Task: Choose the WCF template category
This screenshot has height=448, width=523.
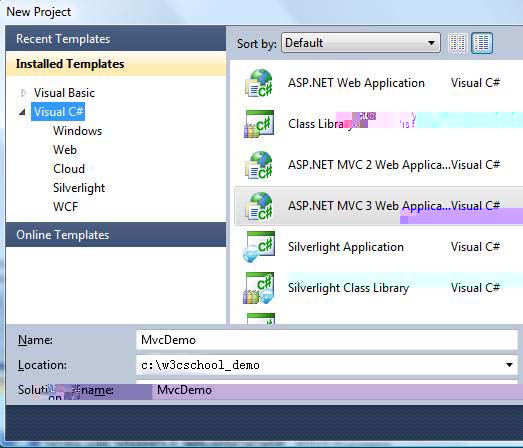Action: click(x=65, y=207)
